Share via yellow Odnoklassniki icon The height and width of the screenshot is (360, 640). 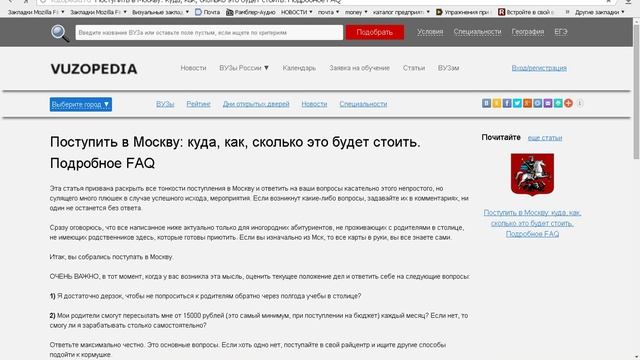pyautogui.click(x=497, y=103)
